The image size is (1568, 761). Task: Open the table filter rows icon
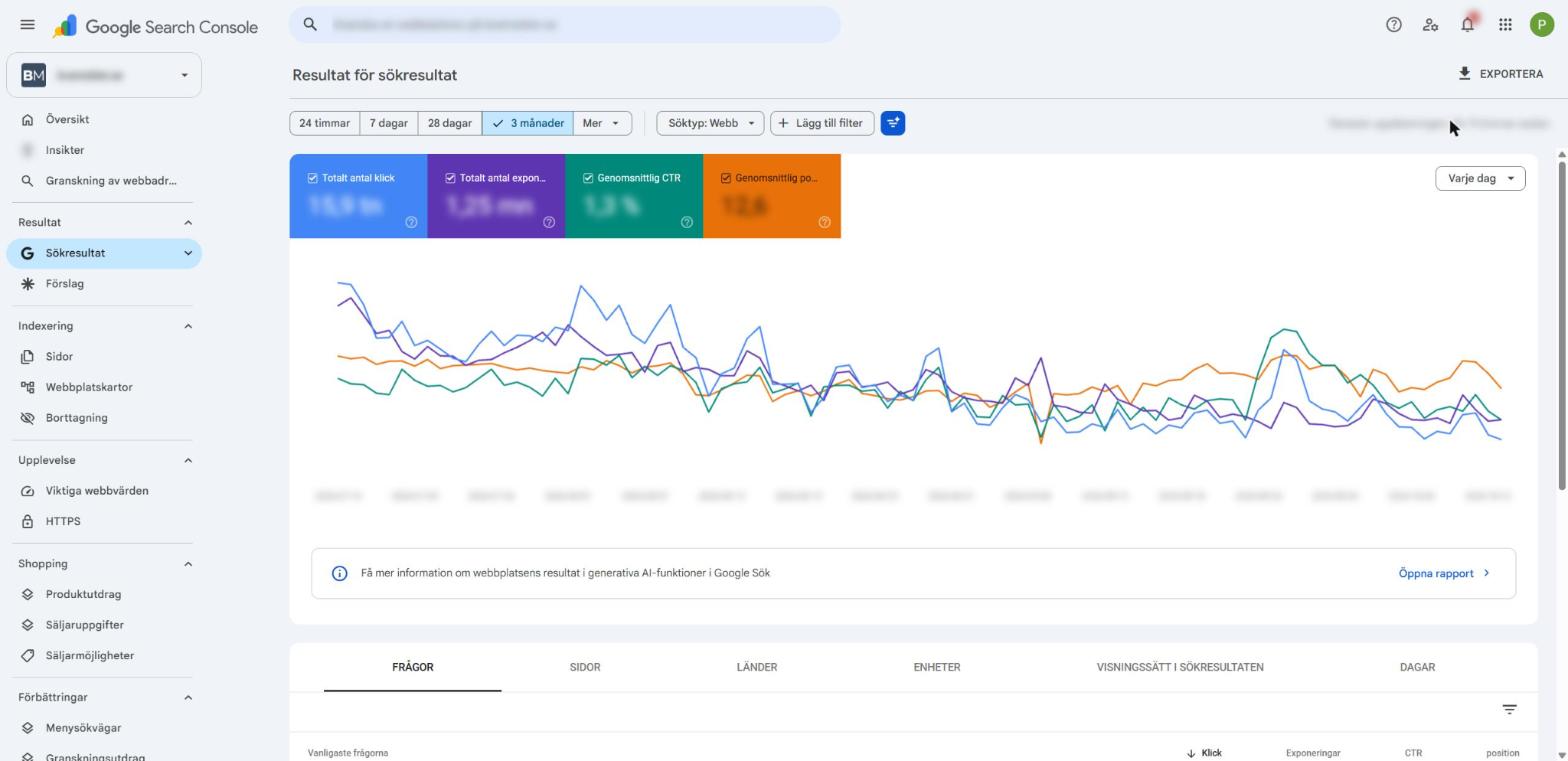pos(1509,709)
